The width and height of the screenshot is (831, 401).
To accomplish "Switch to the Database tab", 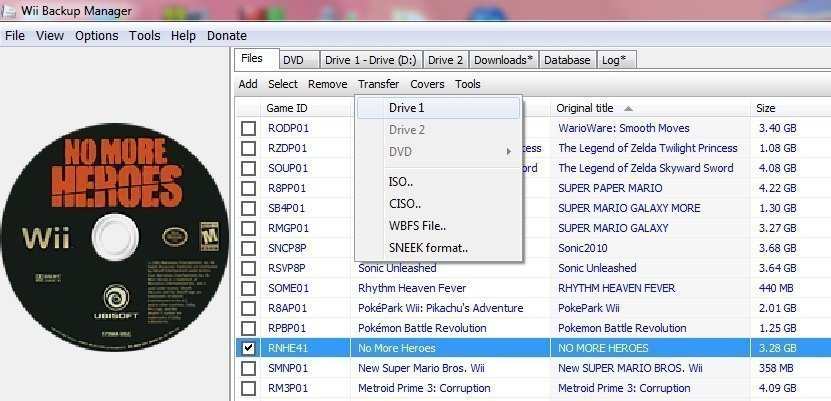I will 567,60.
